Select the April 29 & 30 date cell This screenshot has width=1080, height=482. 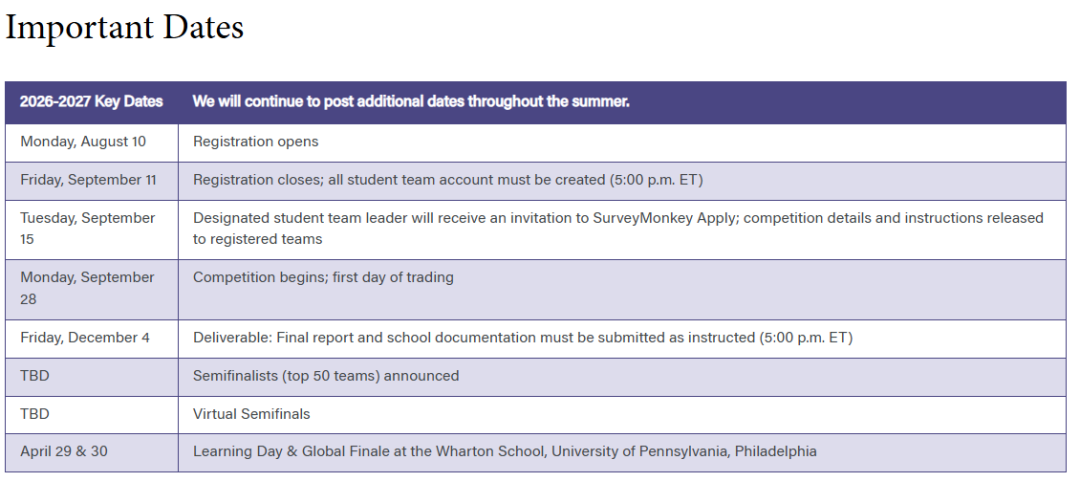pyautogui.click(x=92, y=452)
